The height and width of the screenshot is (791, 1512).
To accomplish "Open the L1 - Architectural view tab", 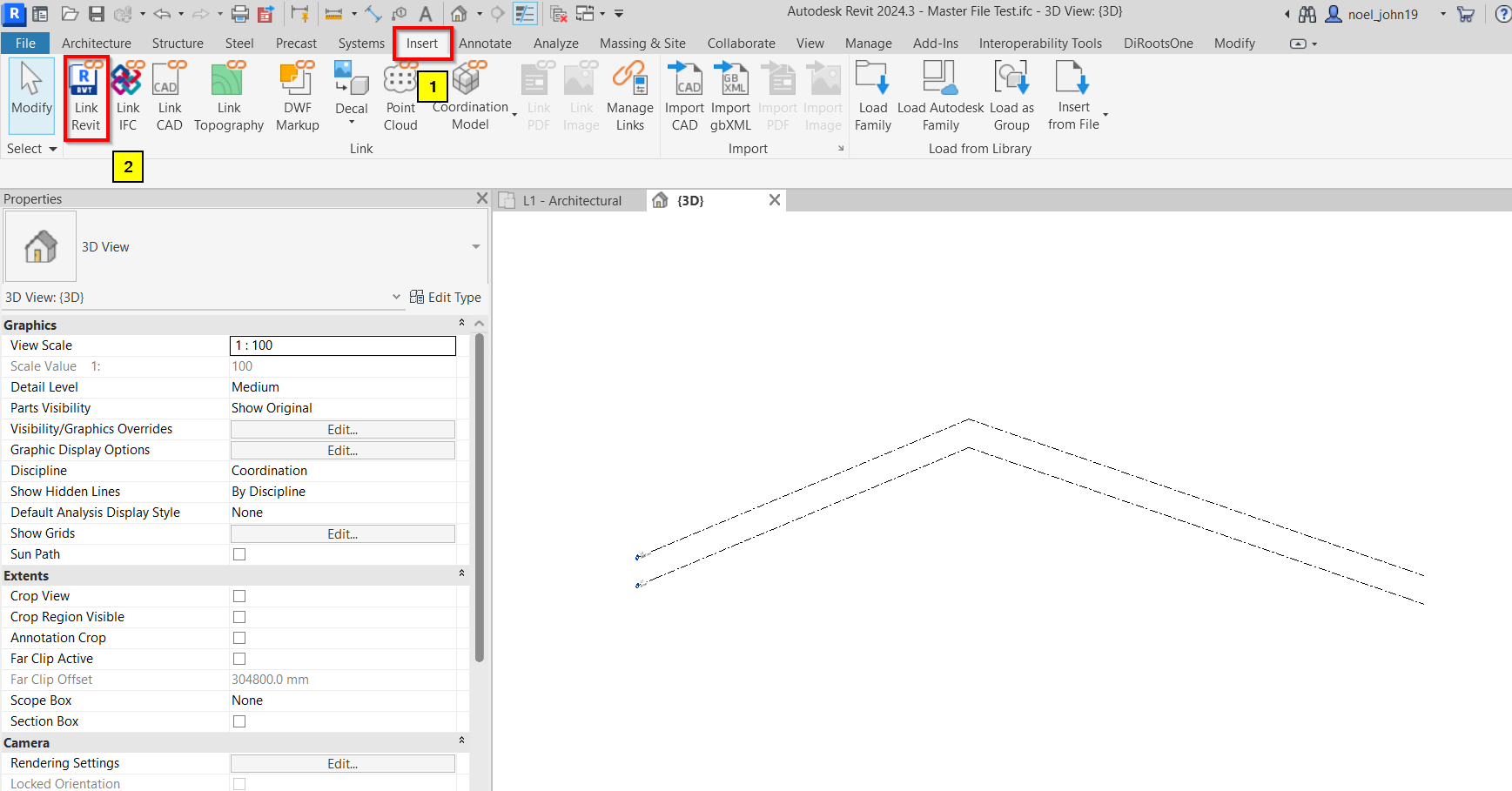I will tap(572, 201).
